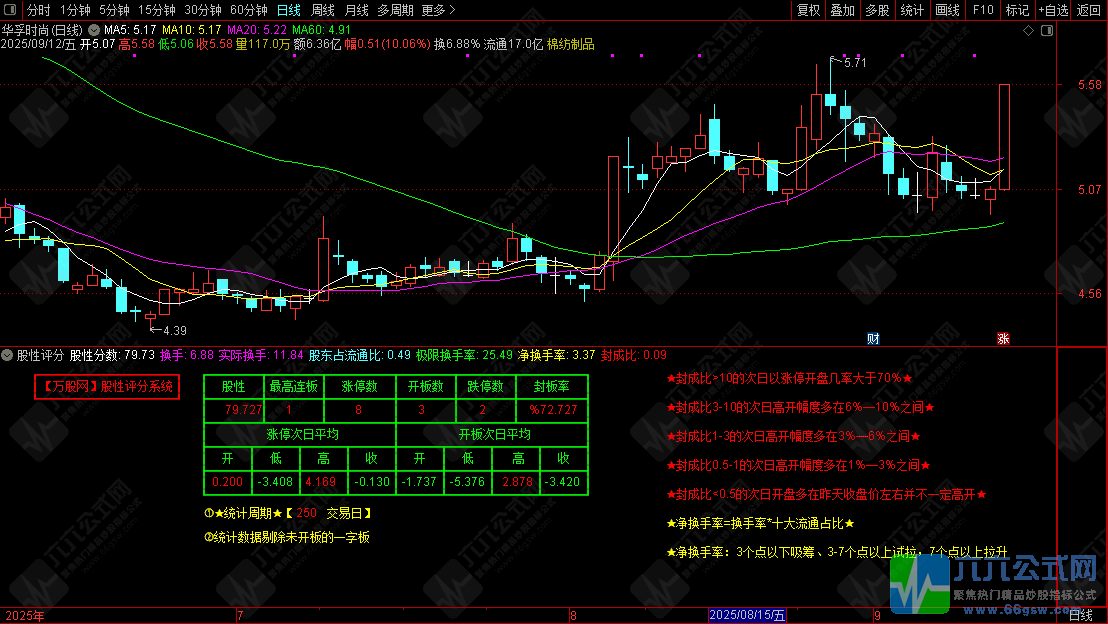Click the -5.376 table value
1108x624 pixels.
(466, 482)
